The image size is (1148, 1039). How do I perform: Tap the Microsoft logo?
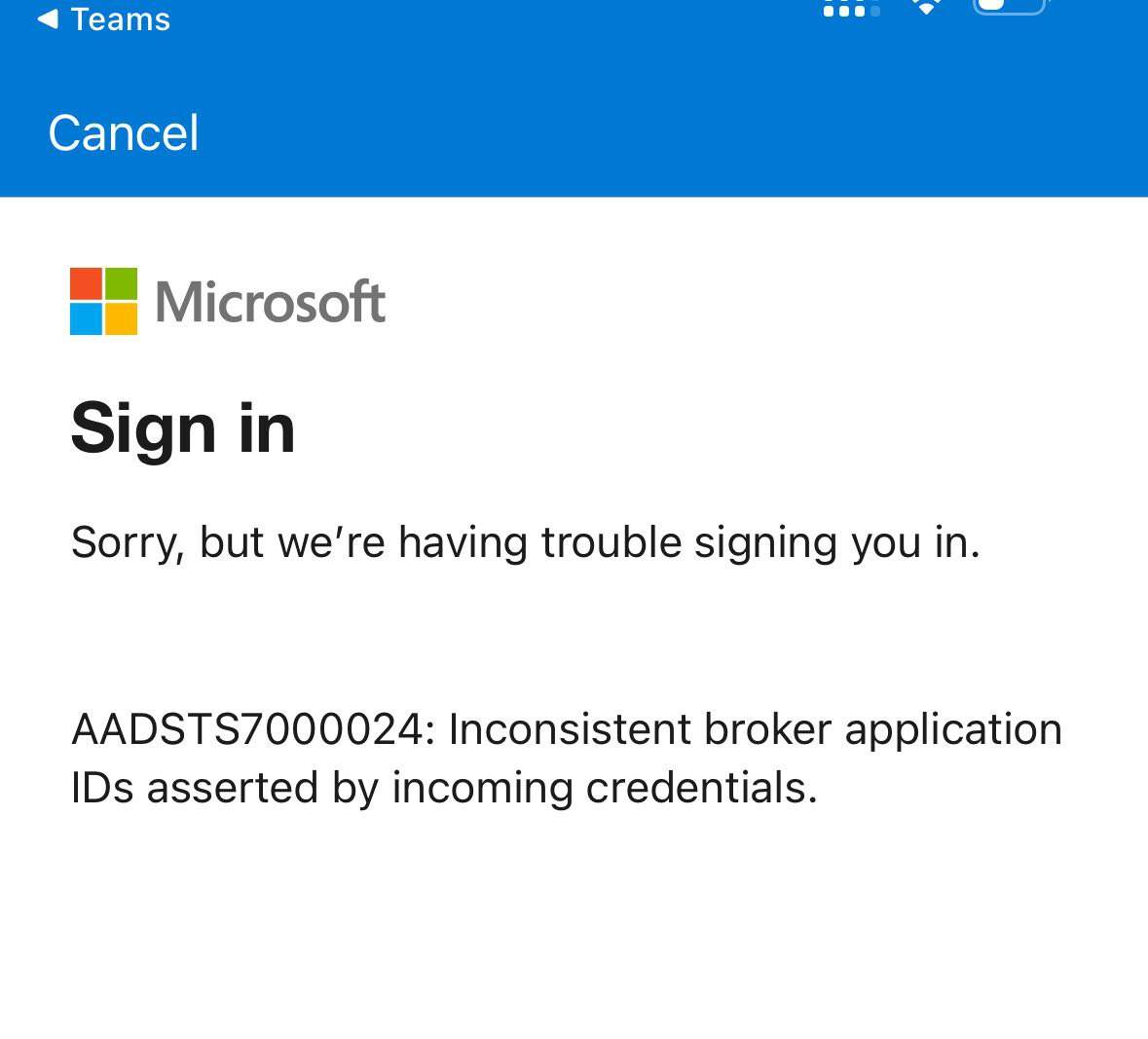[102, 302]
